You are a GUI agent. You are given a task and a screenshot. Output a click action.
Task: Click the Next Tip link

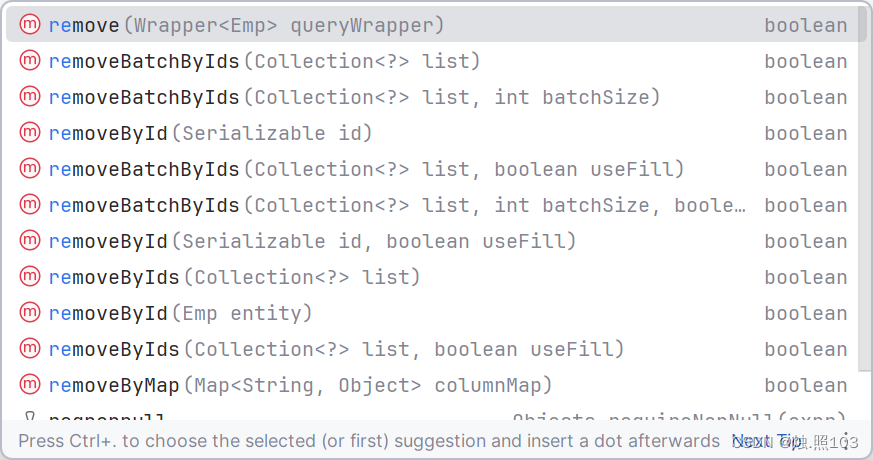click(x=767, y=441)
